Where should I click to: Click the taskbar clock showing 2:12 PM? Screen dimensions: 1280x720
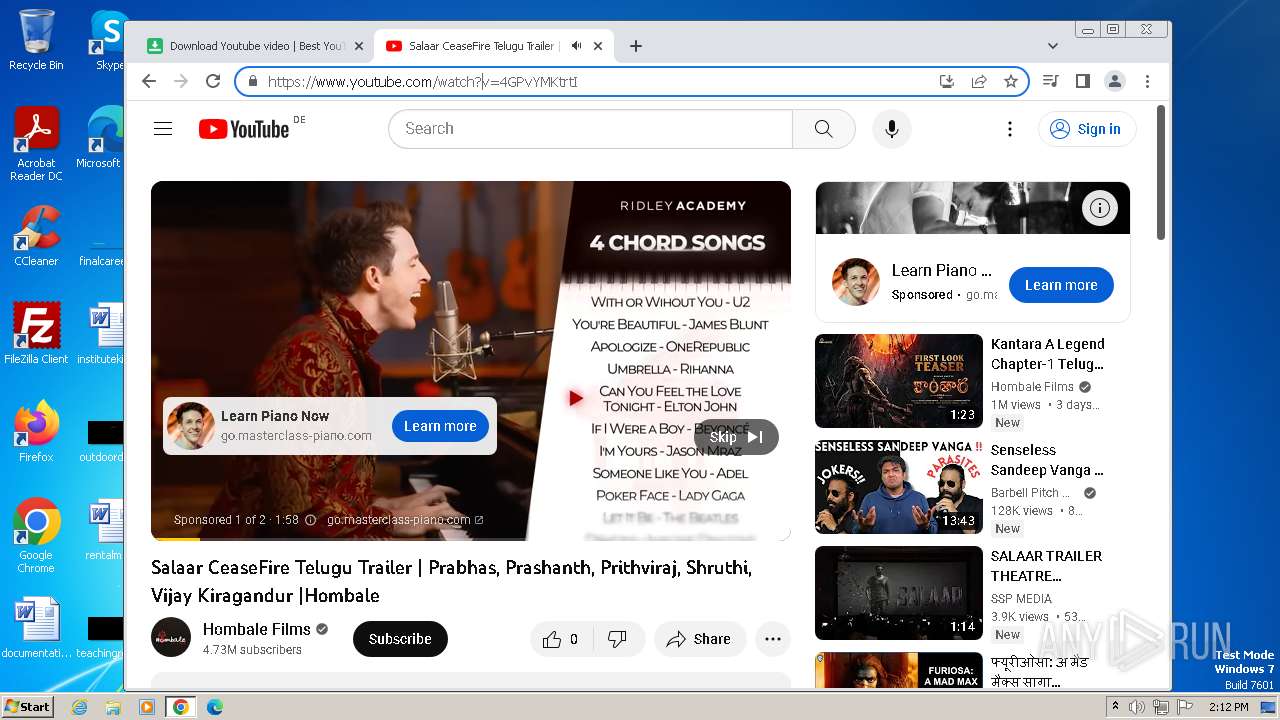[x=1228, y=707]
